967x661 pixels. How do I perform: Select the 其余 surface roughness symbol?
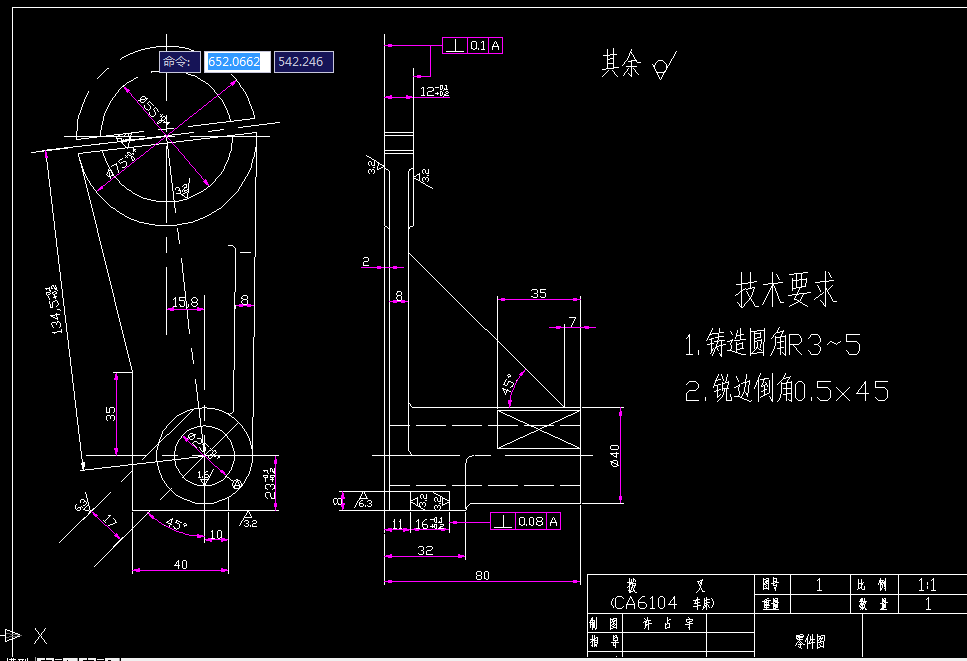[x=661, y=65]
